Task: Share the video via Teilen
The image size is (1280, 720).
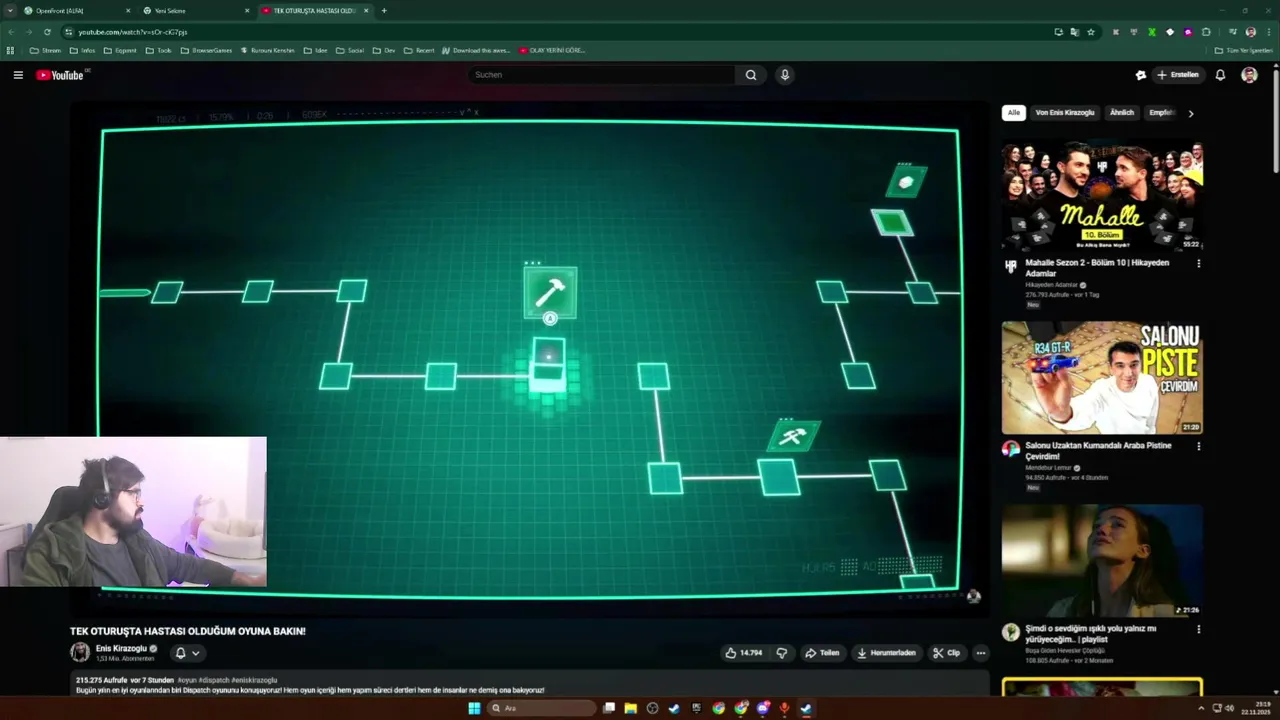Action: click(822, 653)
